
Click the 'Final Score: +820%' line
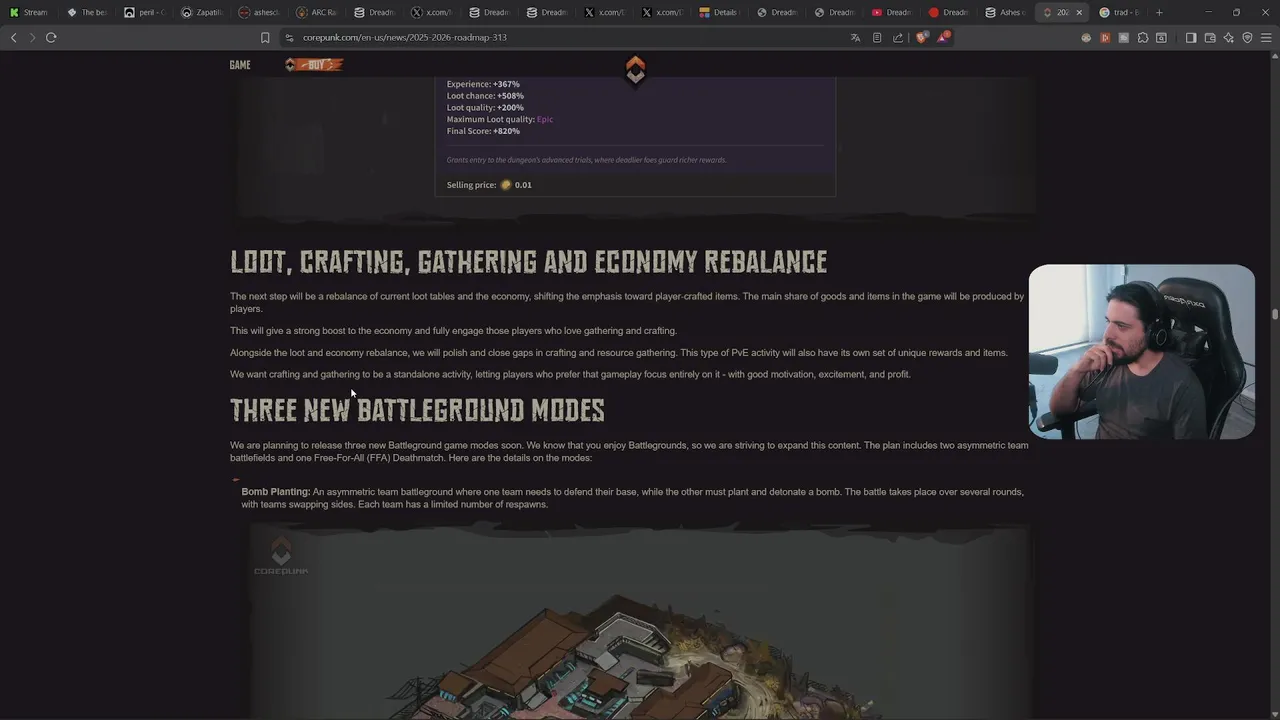pyautogui.click(x=483, y=131)
